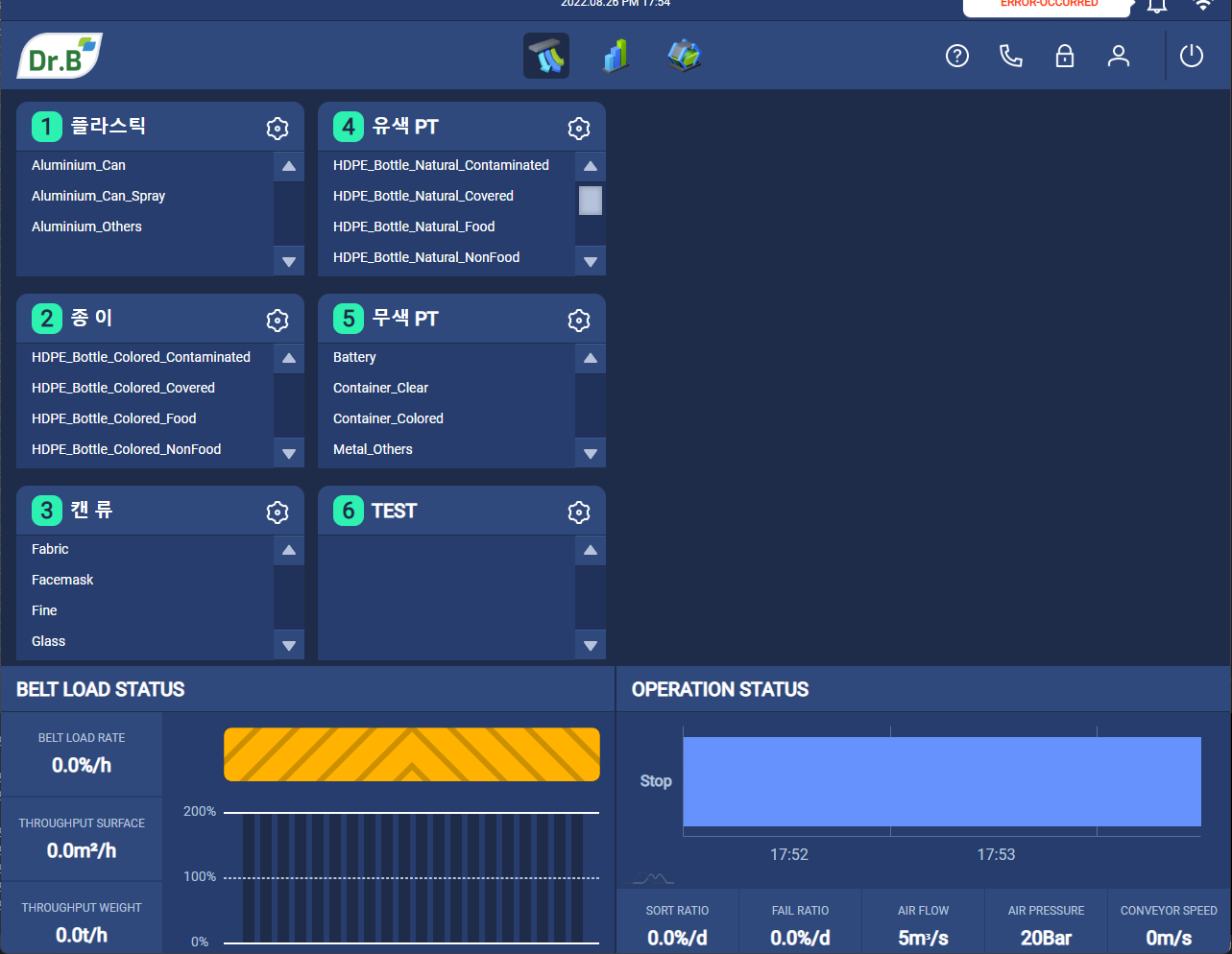The image size is (1232, 954).
Task: Select Aluminium_Can_Spray in panel 1
Action: [98, 196]
